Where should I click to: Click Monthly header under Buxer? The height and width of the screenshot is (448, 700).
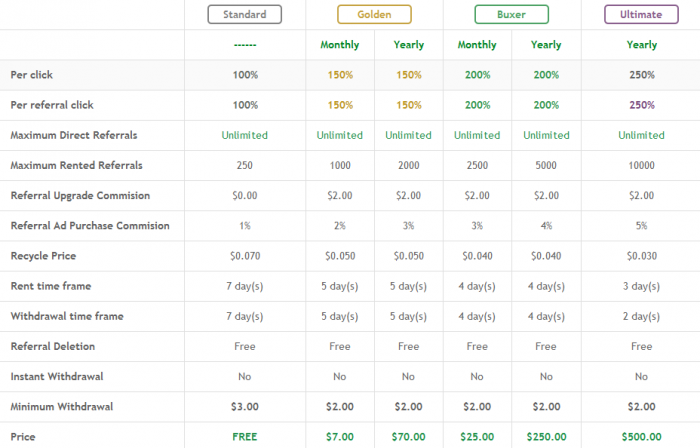click(477, 45)
